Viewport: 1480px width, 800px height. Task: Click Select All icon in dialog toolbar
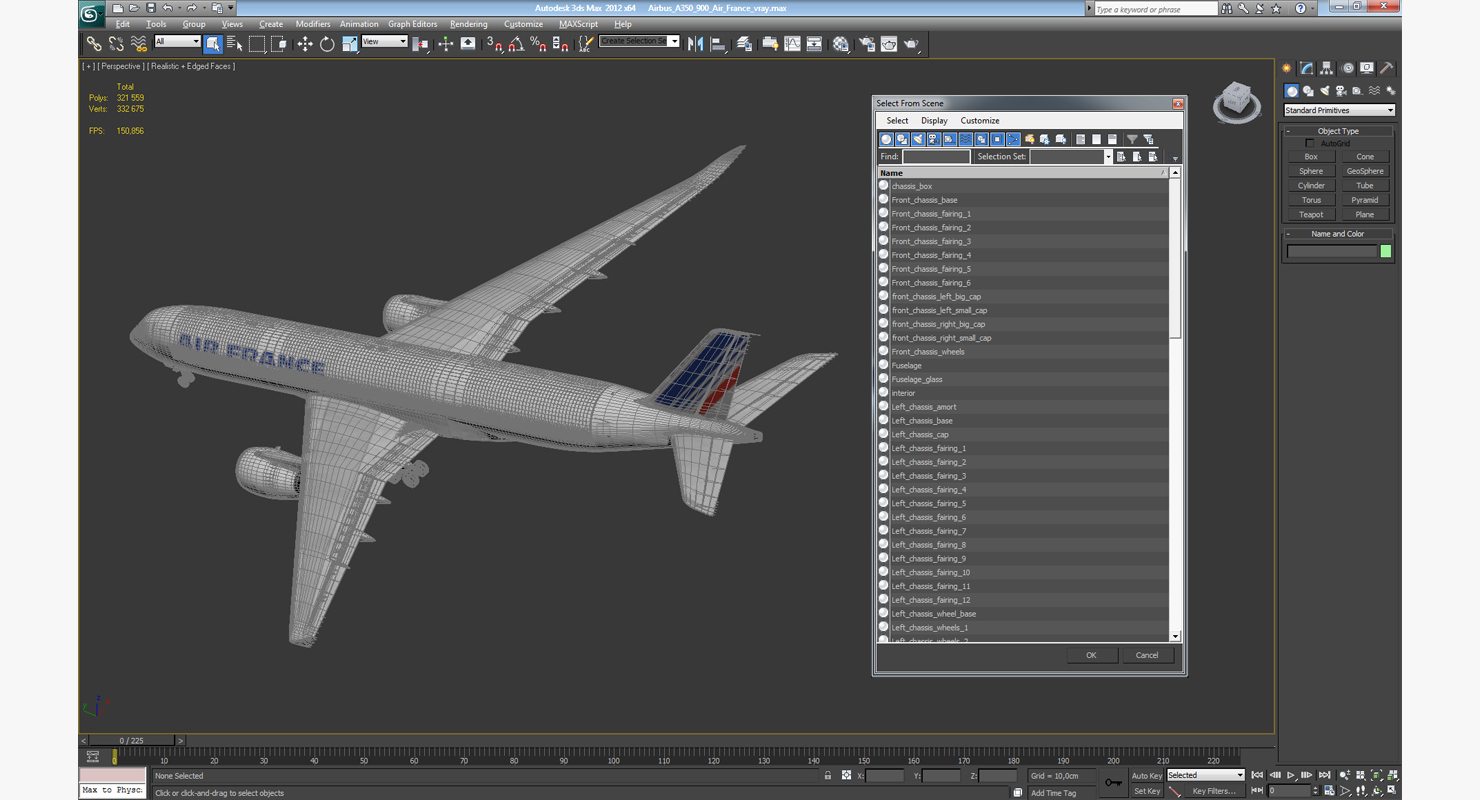click(1080, 139)
